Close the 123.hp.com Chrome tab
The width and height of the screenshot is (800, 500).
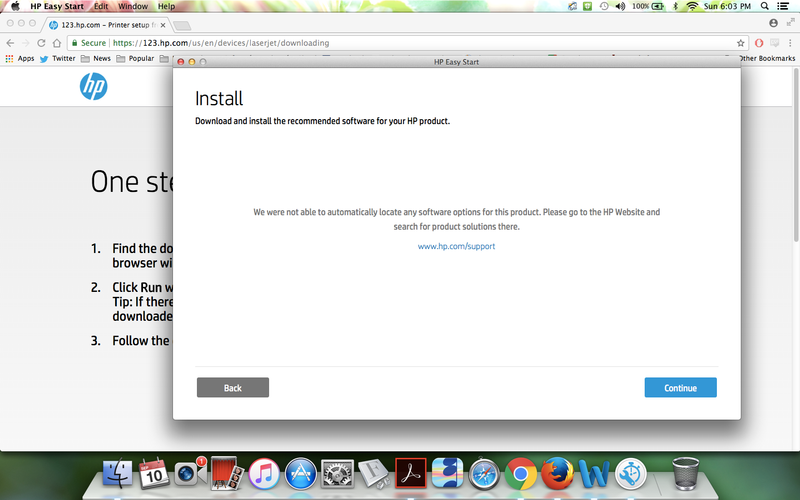pos(163,24)
